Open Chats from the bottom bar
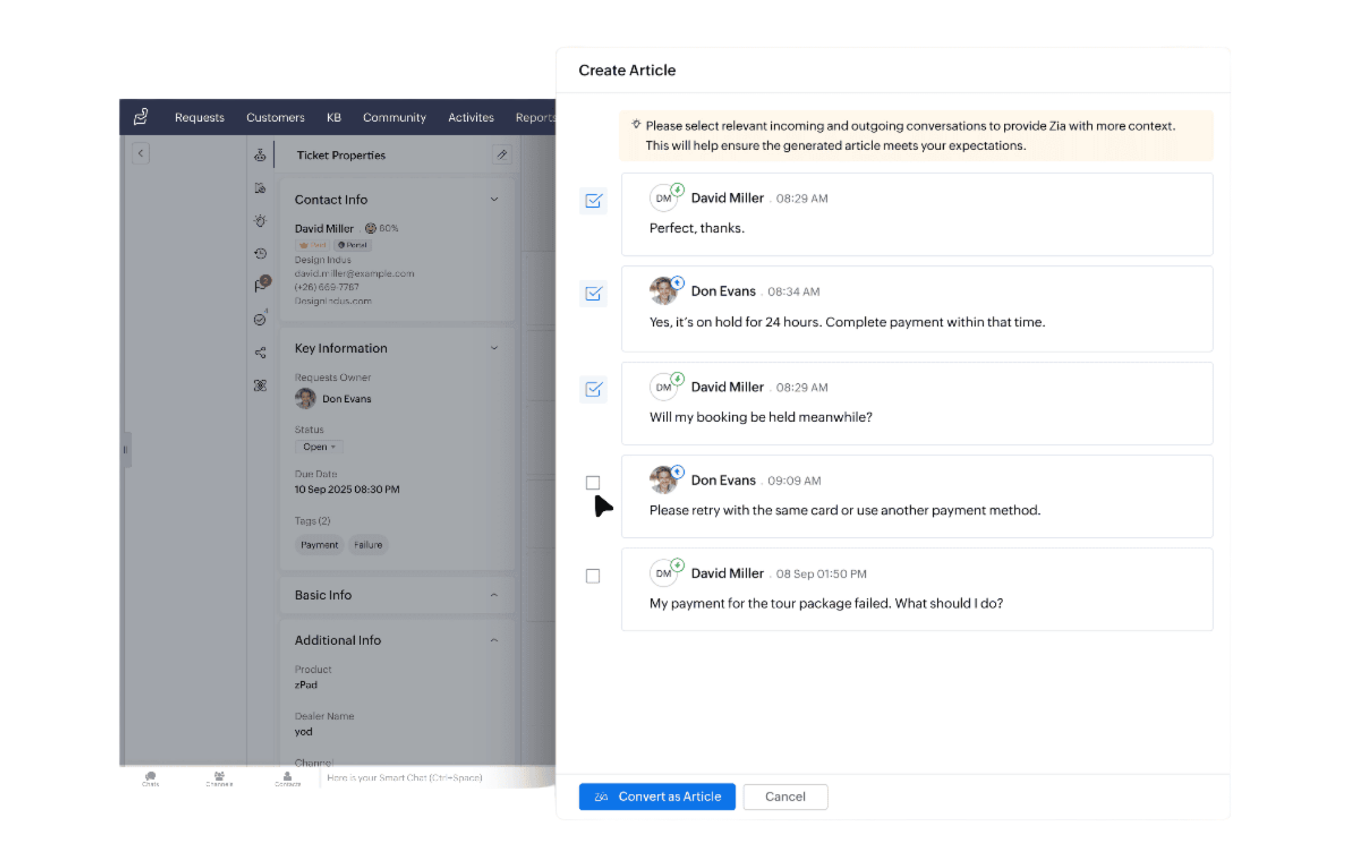 (150, 775)
